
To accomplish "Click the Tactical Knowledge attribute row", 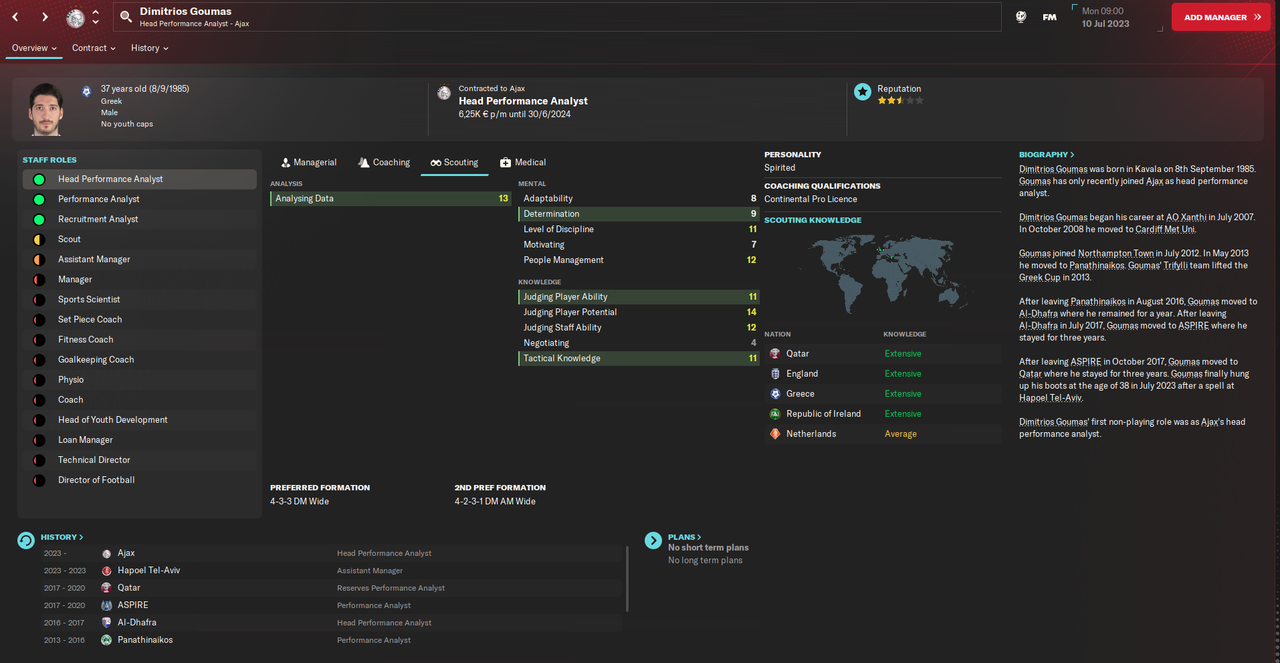I will pyautogui.click(x=639, y=358).
